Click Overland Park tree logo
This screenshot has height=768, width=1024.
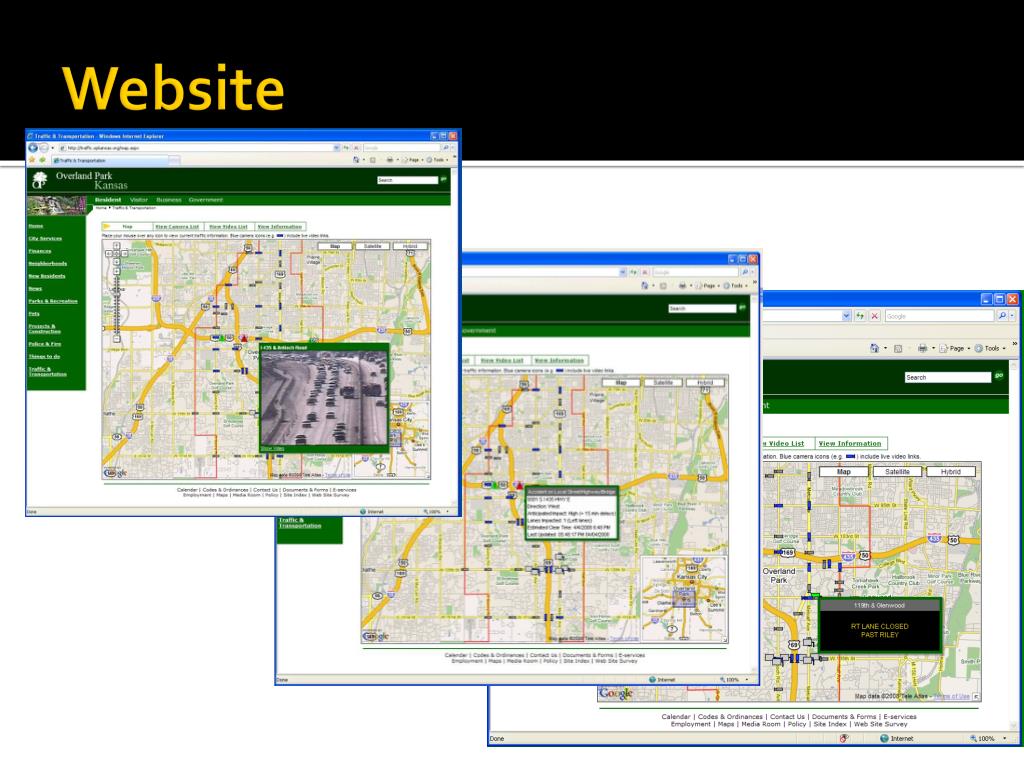click(x=40, y=180)
